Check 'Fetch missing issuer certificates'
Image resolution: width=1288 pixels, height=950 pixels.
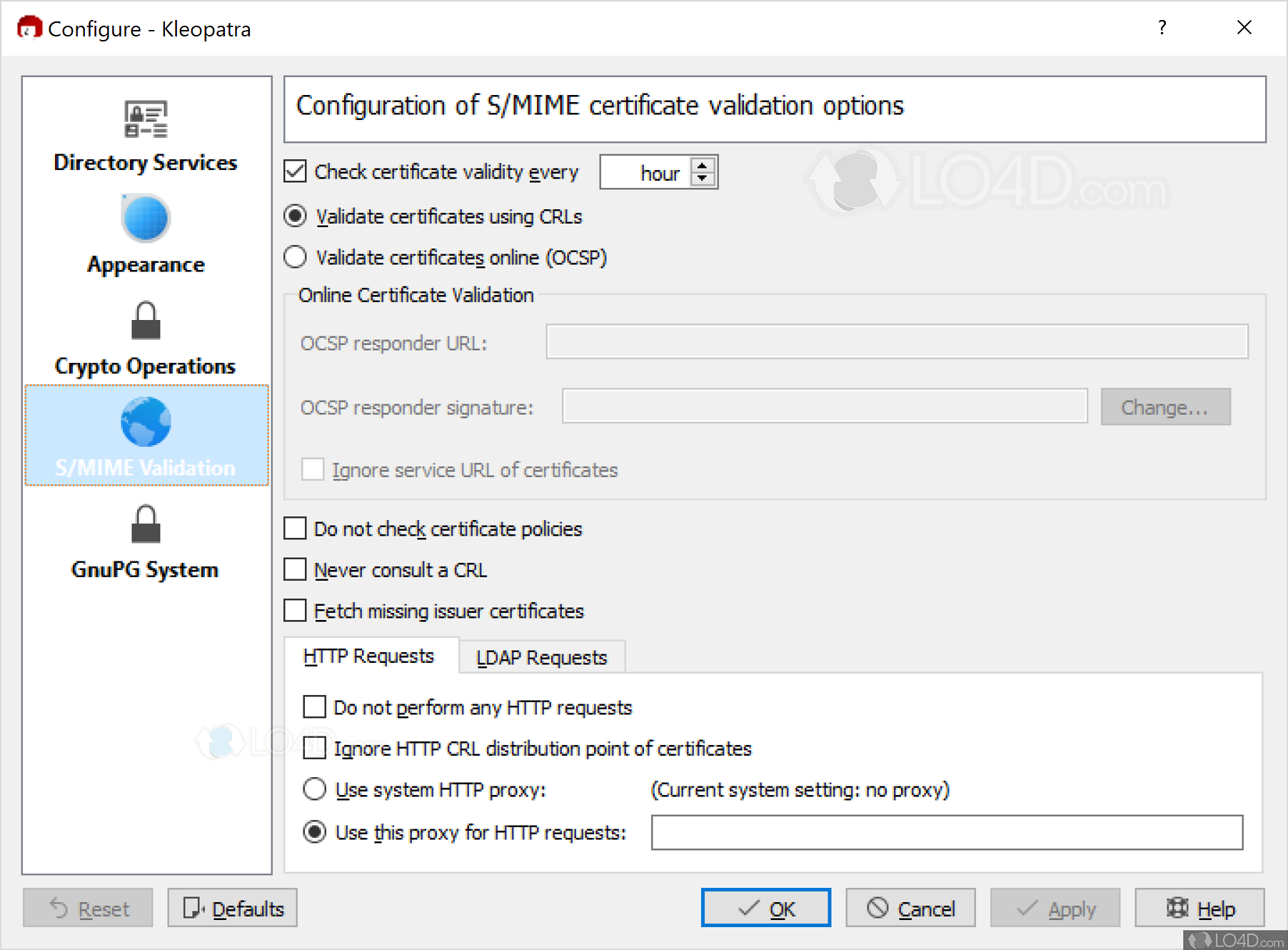point(294,610)
